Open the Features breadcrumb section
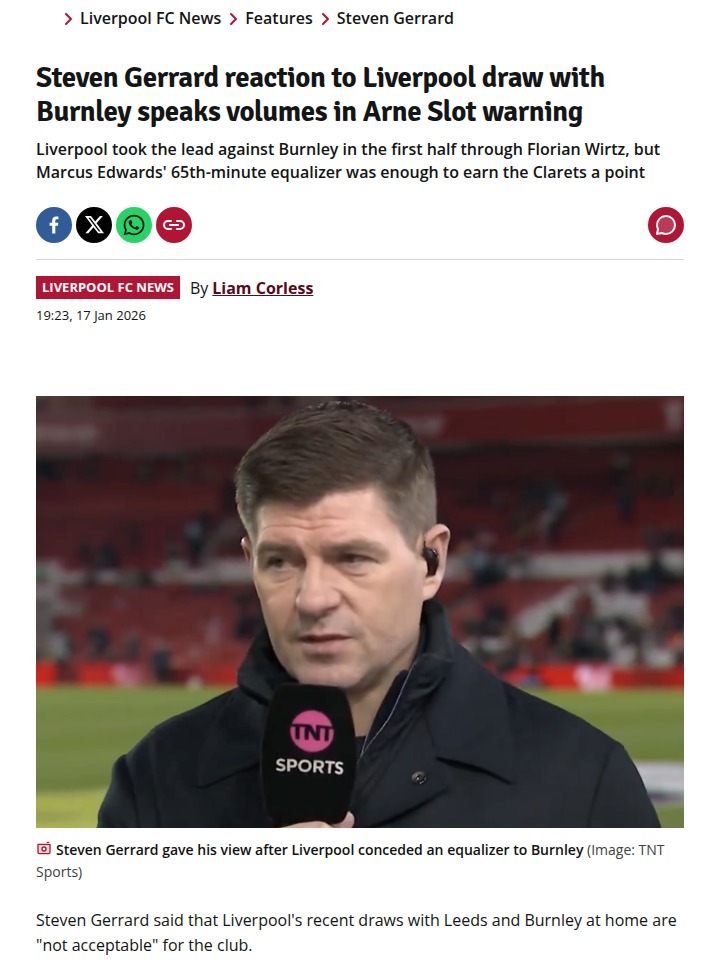Viewport: 720px width, 960px height. [x=278, y=18]
